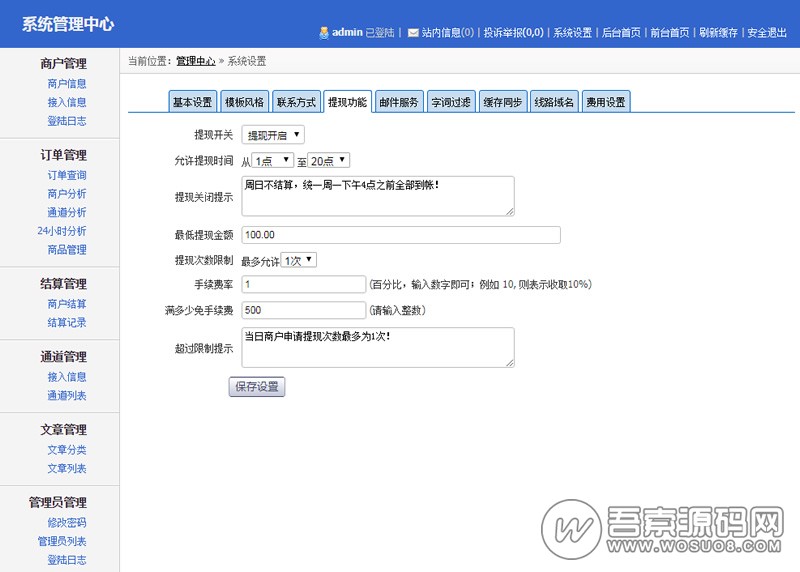Click the 保存设置 button
Screen dimensions: 800x572
[x=257, y=387]
